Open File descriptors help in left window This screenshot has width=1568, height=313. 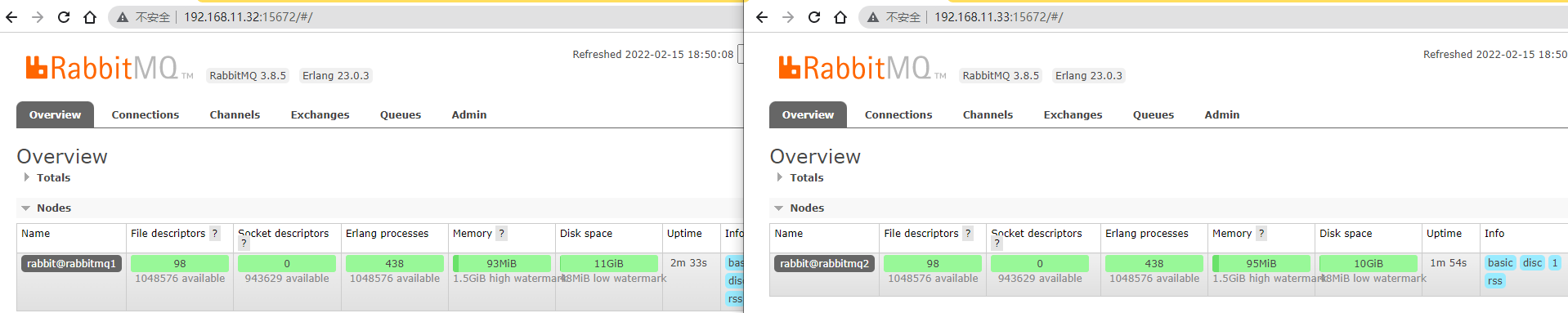(215, 234)
